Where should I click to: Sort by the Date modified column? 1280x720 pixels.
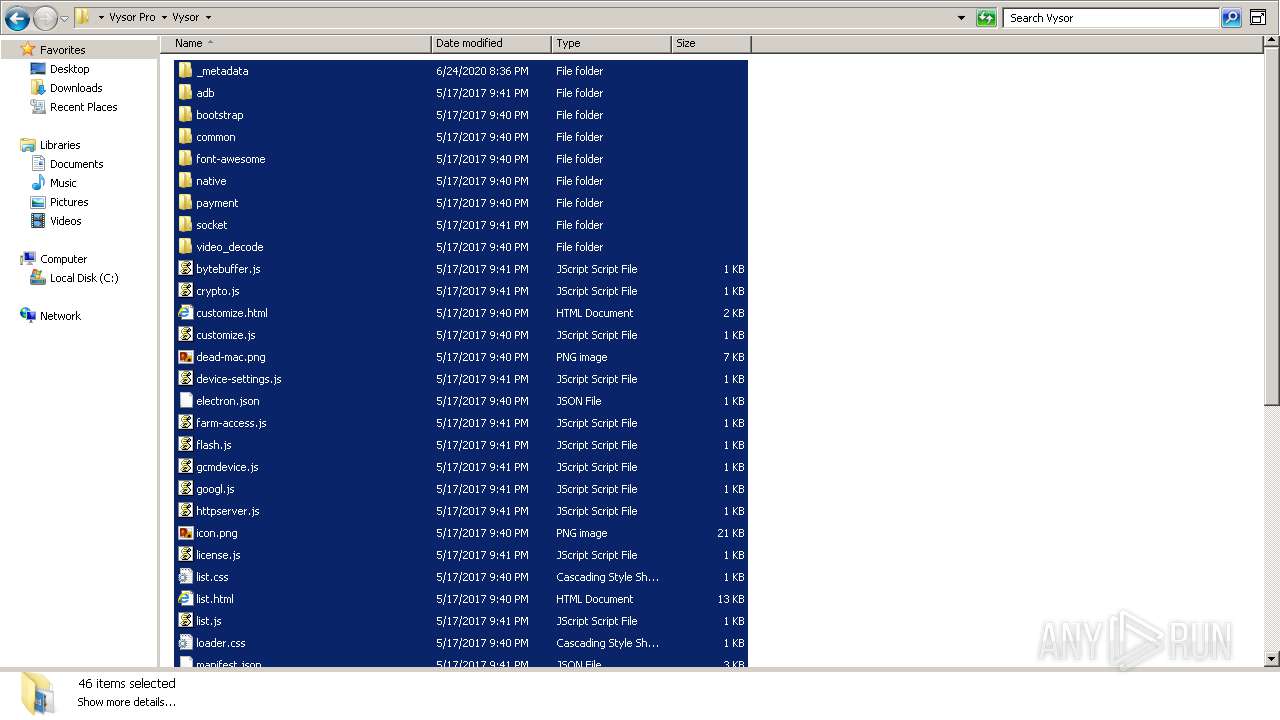[491, 43]
